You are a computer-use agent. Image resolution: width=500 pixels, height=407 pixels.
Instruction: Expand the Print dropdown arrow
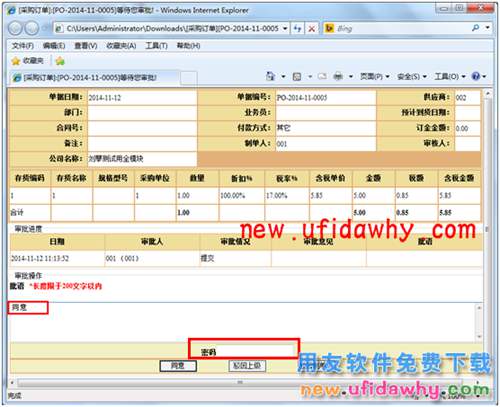(x=351, y=77)
